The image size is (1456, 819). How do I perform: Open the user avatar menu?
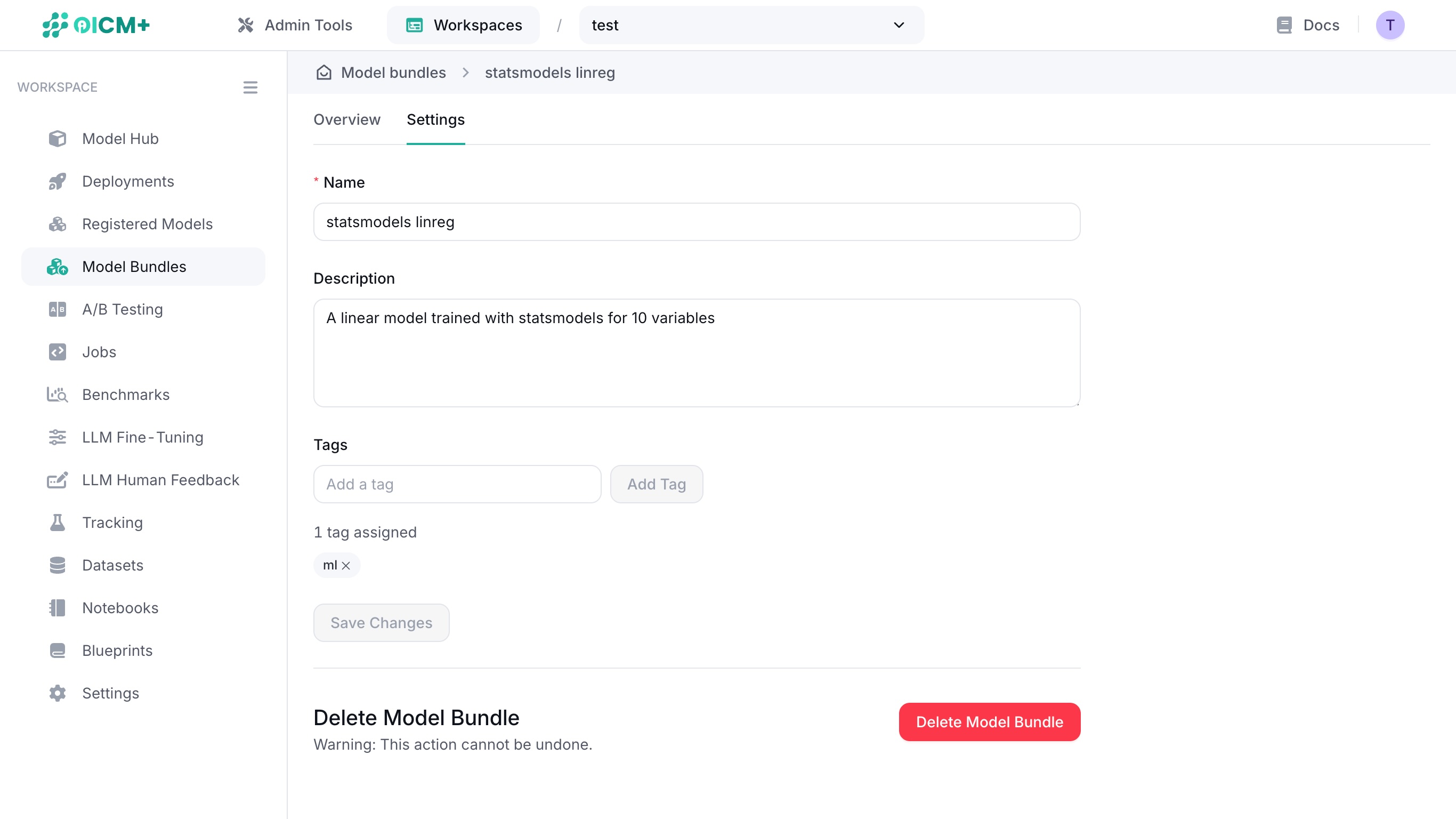(x=1390, y=25)
